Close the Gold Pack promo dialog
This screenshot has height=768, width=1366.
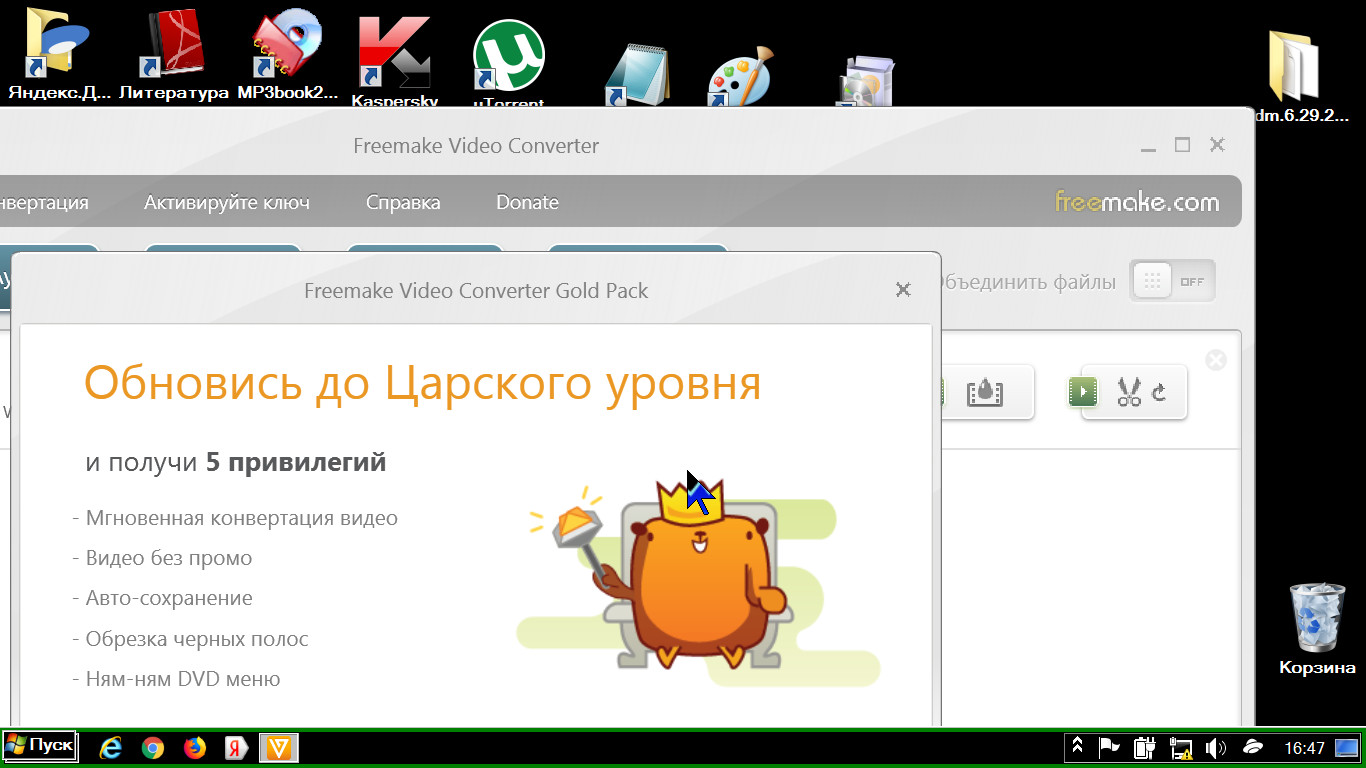pyautogui.click(x=903, y=290)
